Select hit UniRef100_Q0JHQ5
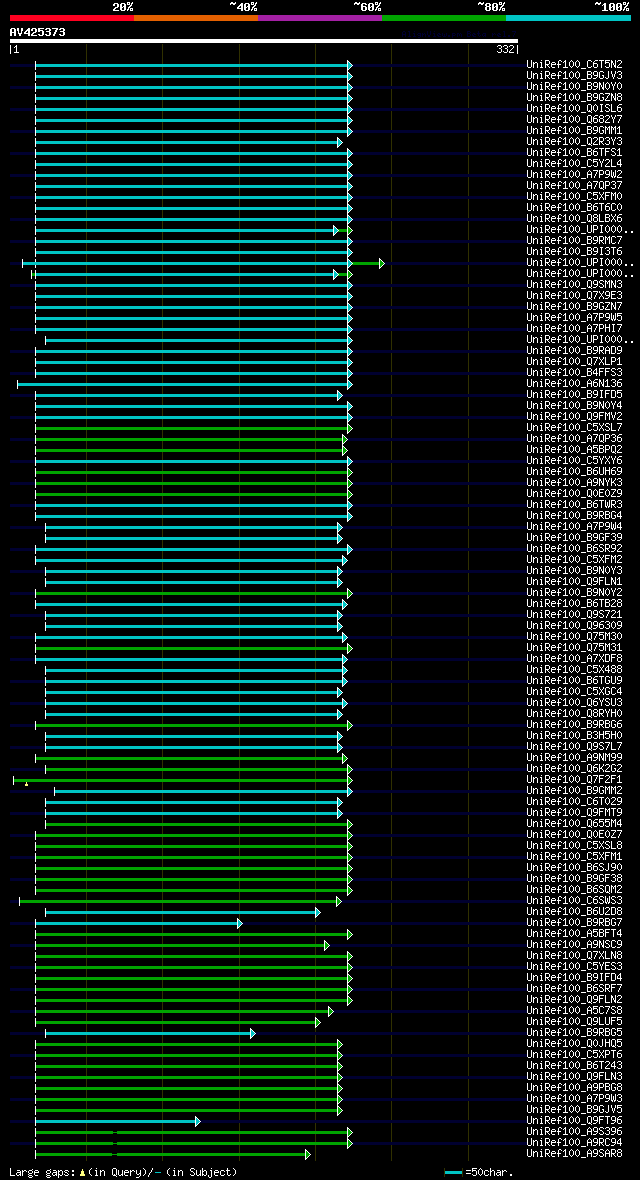This screenshot has height=1180, width=640. click(574, 1044)
